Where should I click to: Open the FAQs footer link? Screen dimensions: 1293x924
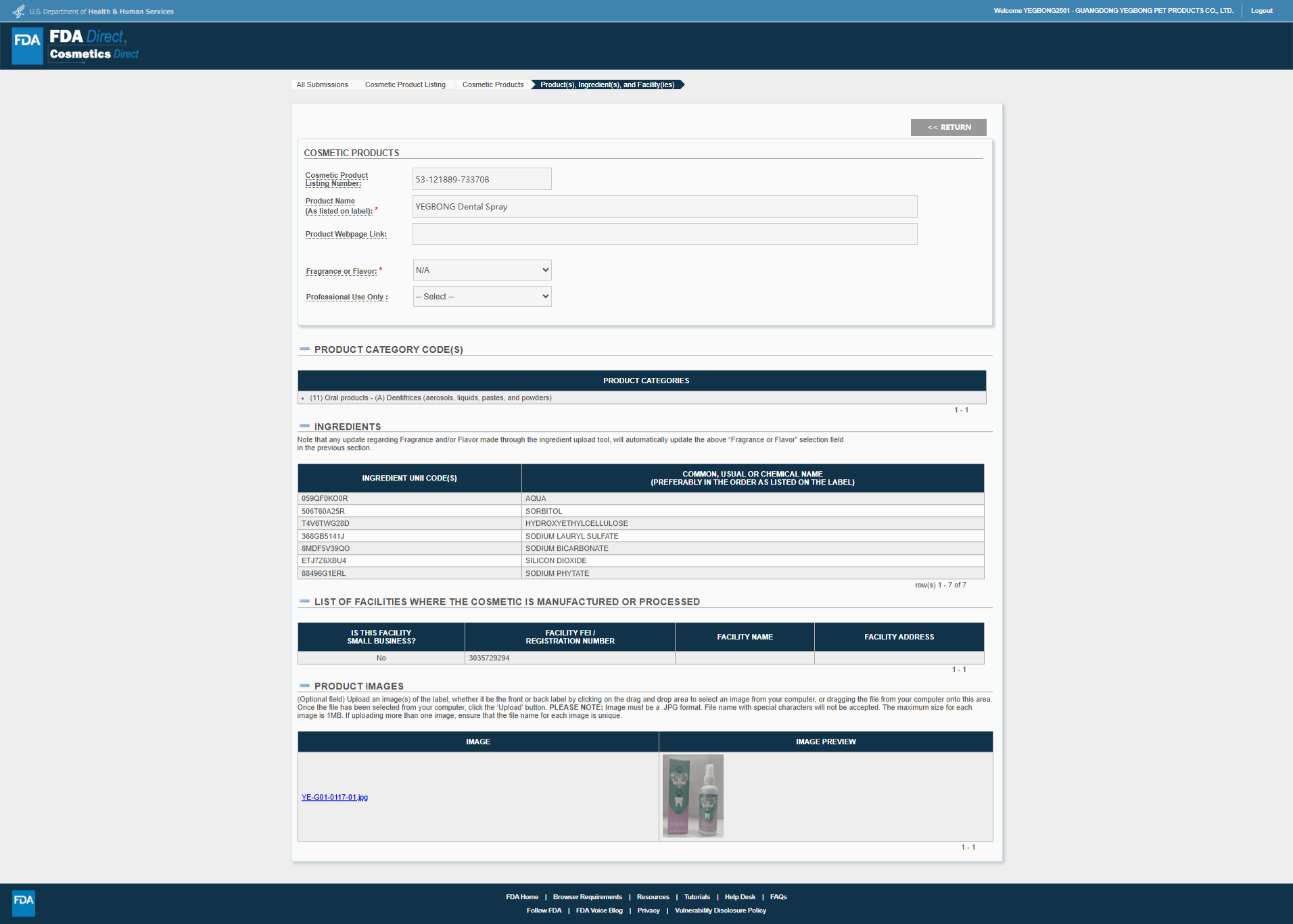pos(778,897)
